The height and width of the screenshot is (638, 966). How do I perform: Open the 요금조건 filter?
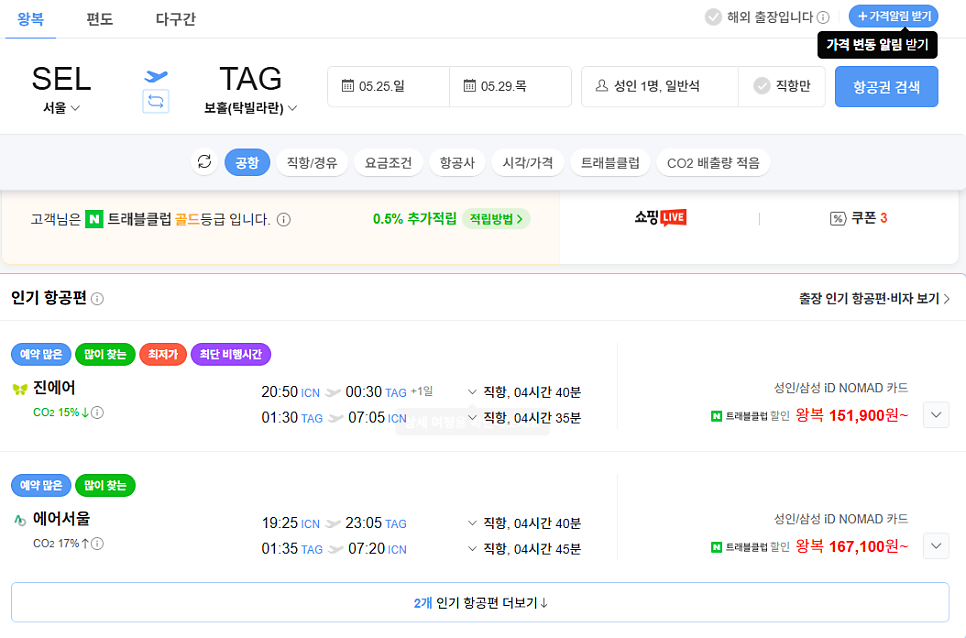(x=388, y=163)
